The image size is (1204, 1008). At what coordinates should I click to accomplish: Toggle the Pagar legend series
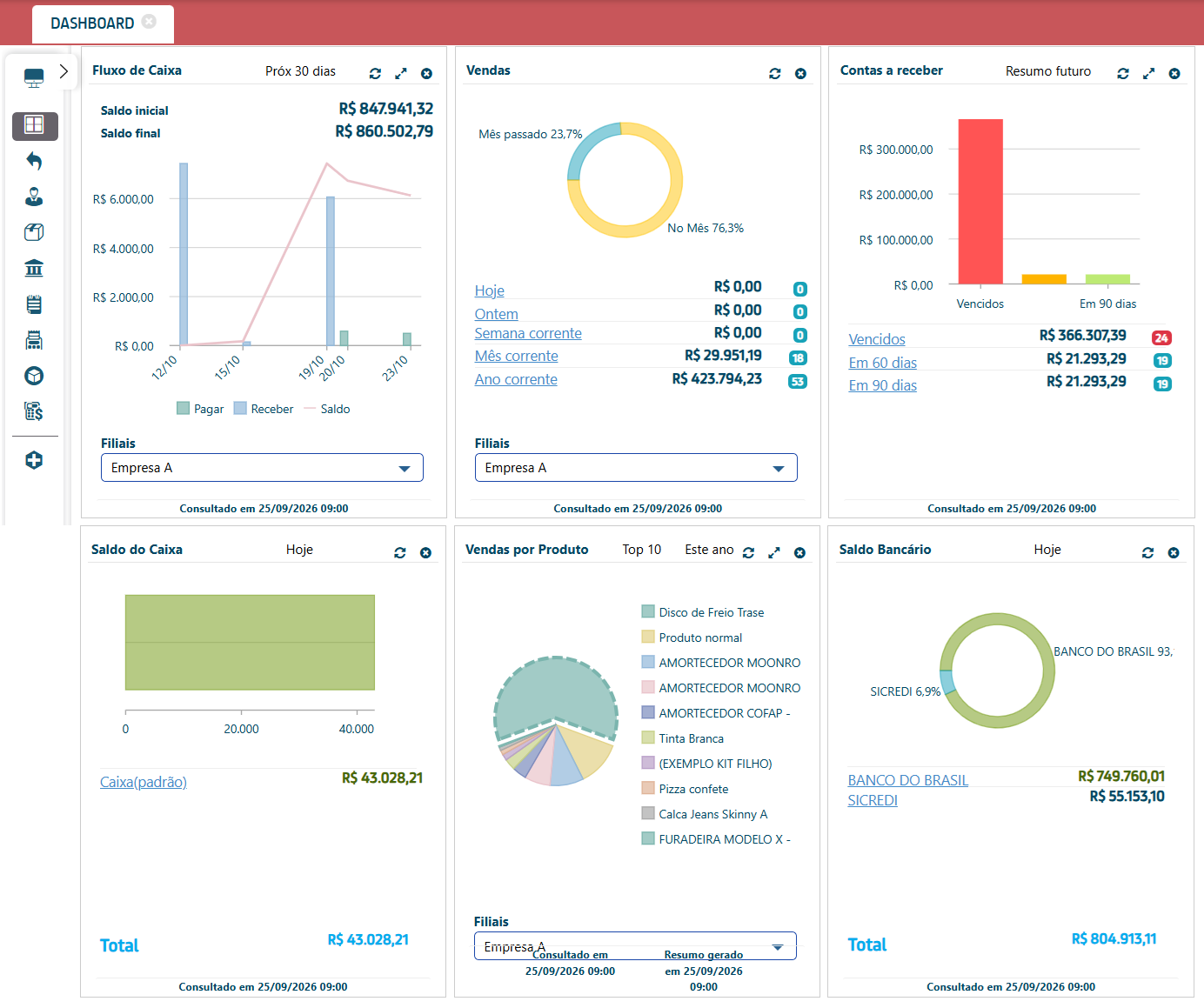[200, 409]
